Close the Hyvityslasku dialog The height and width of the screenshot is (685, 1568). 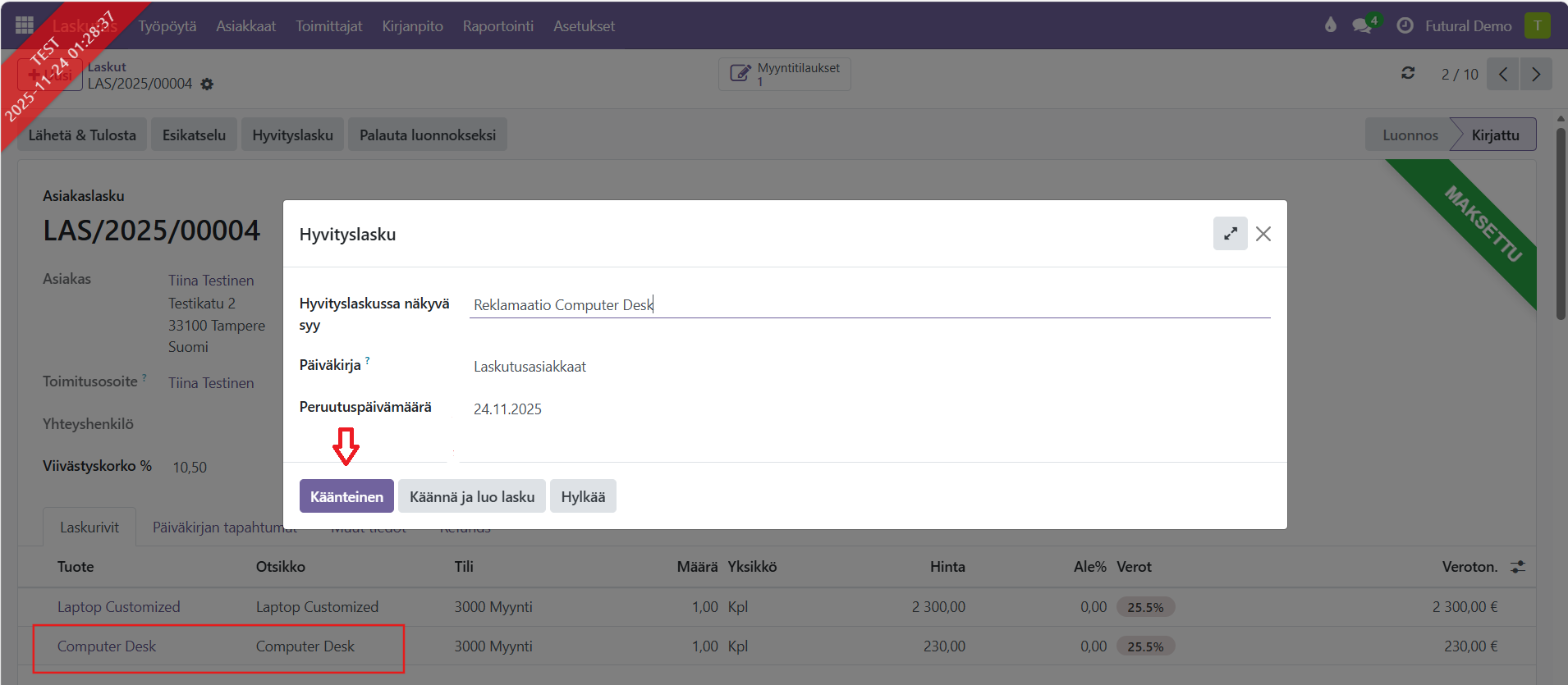(x=1263, y=234)
